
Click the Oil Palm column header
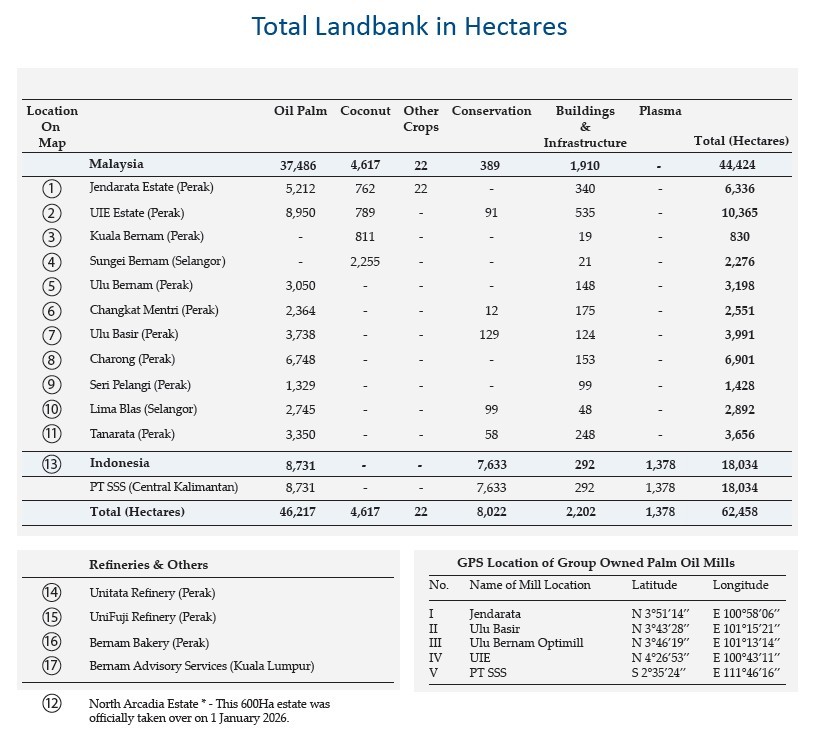299,111
